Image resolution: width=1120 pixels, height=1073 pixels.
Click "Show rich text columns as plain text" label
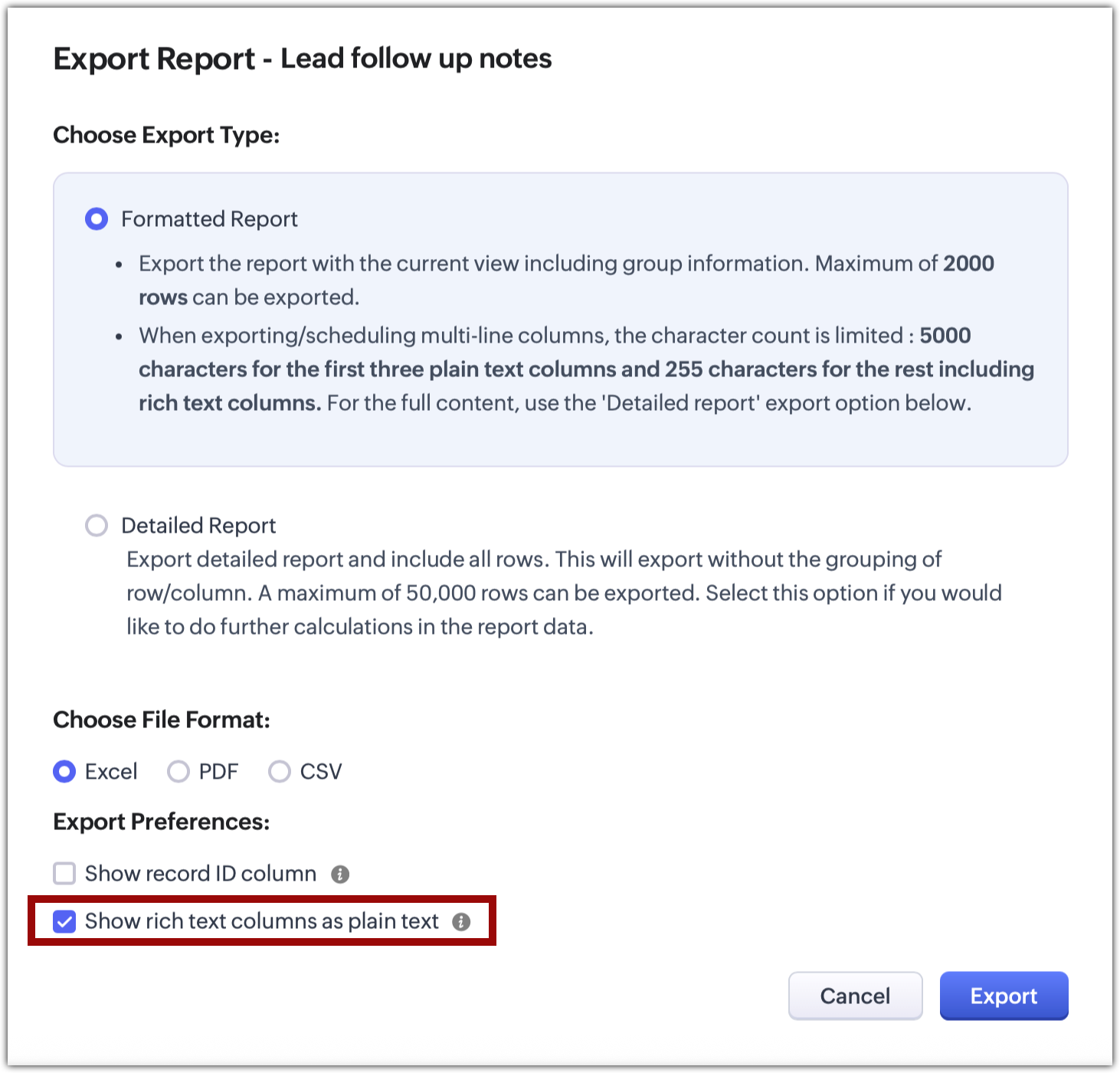click(x=262, y=921)
